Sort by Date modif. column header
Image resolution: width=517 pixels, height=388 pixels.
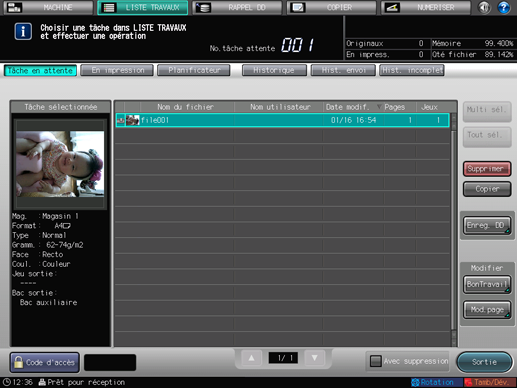pyautogui.click(x=353, y=107)
